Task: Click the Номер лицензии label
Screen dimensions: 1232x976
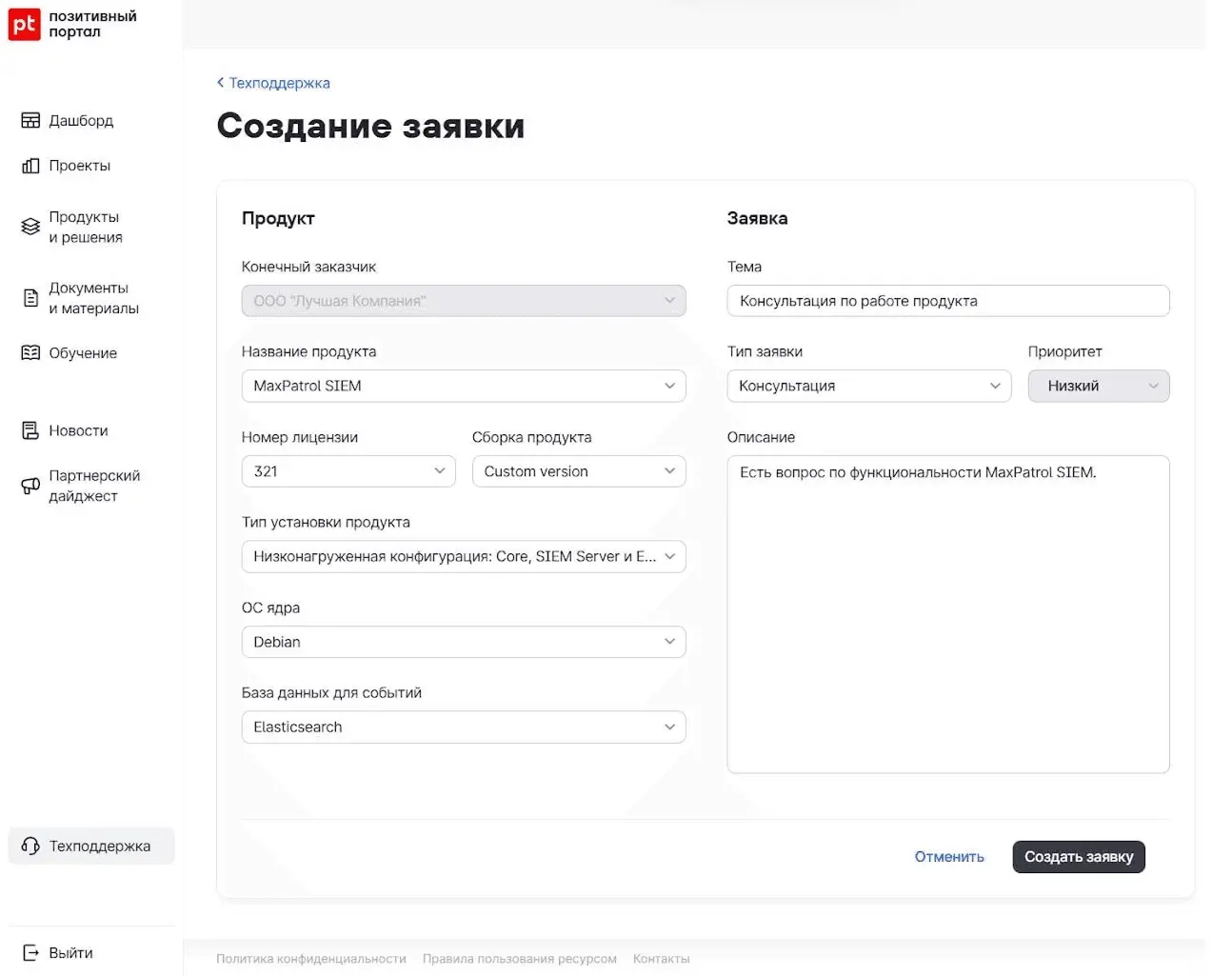Action: click(x=300, y=437)
